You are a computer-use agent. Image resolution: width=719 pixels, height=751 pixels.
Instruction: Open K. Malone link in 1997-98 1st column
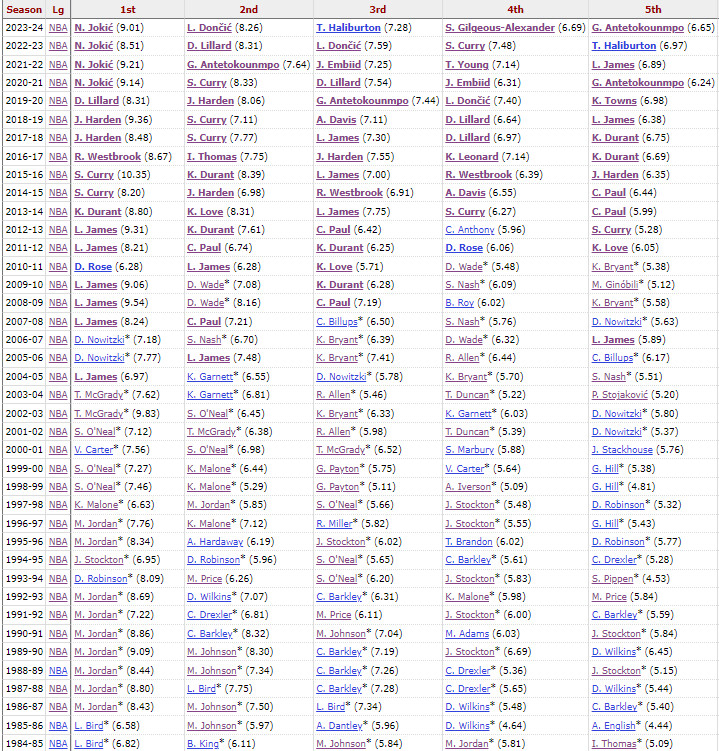click(96, 505)
